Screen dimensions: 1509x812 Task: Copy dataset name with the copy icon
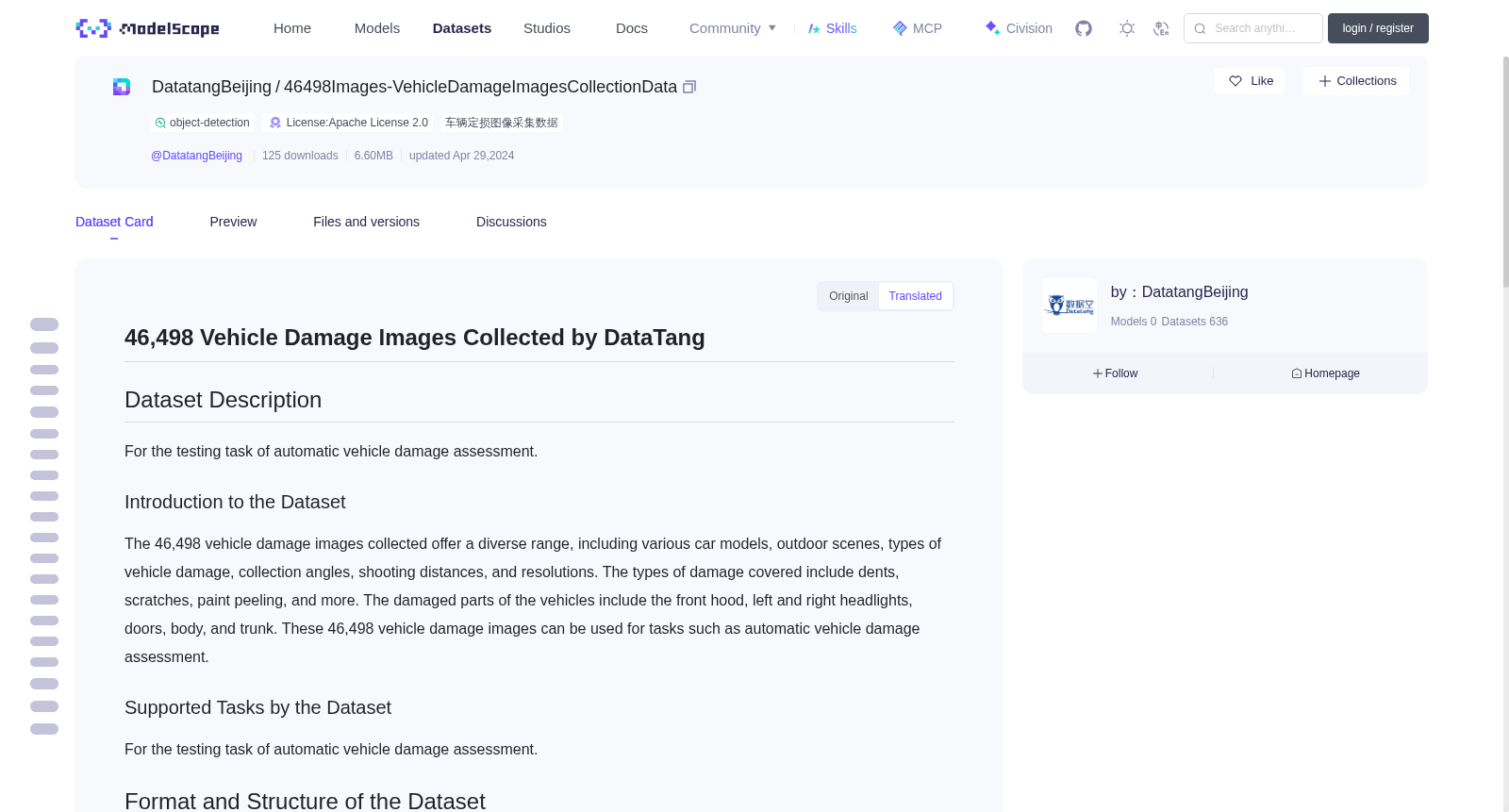[689, 87]
